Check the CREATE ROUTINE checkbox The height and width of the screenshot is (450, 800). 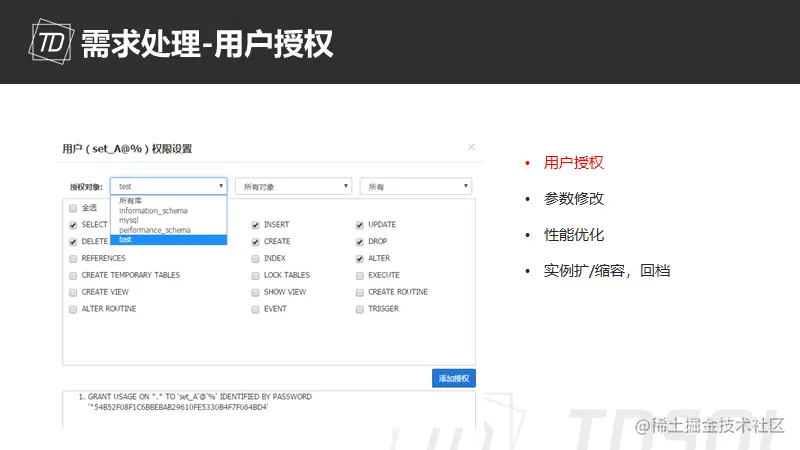(x=360, y=292)
